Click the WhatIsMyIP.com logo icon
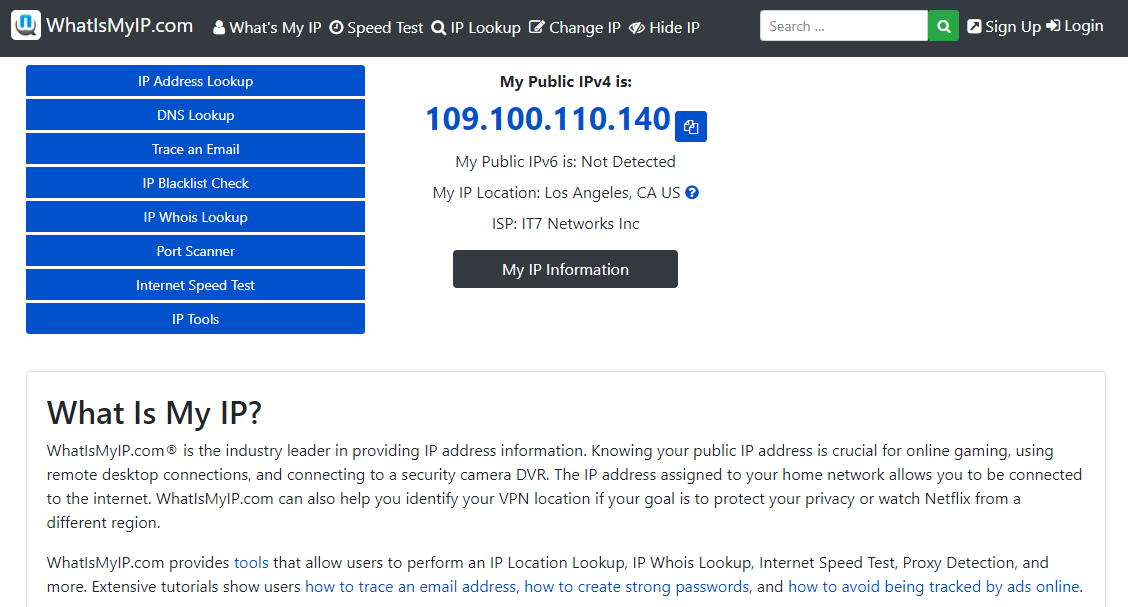 [26, 25]
